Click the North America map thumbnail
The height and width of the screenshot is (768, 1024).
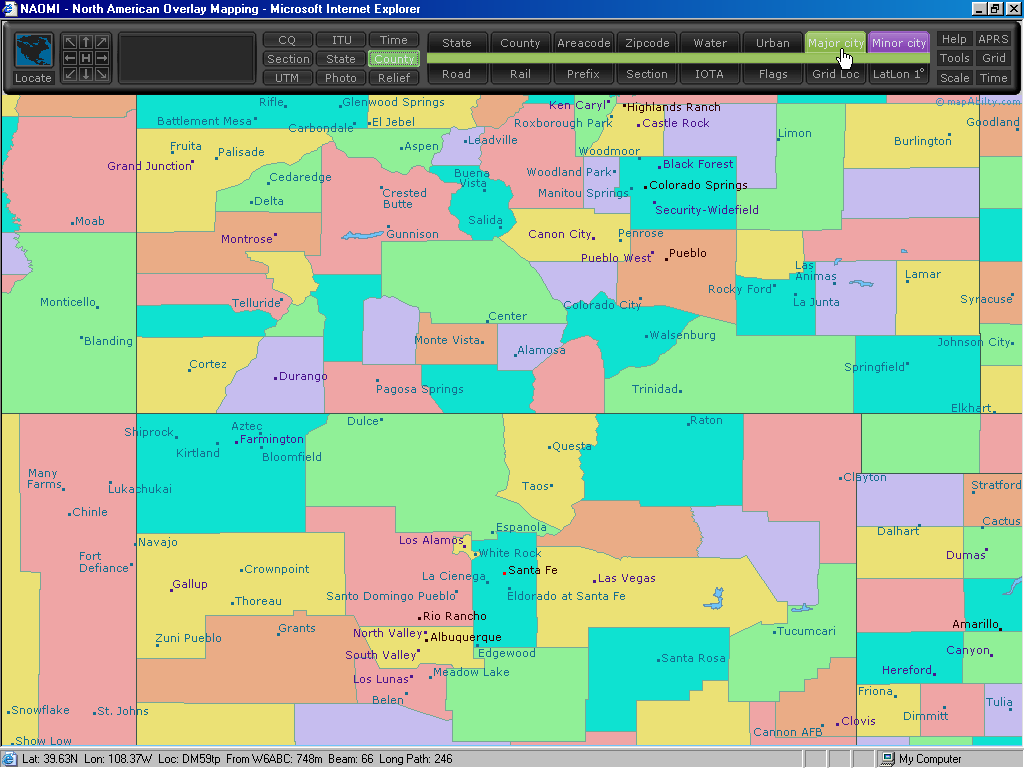tap(33, 50)
